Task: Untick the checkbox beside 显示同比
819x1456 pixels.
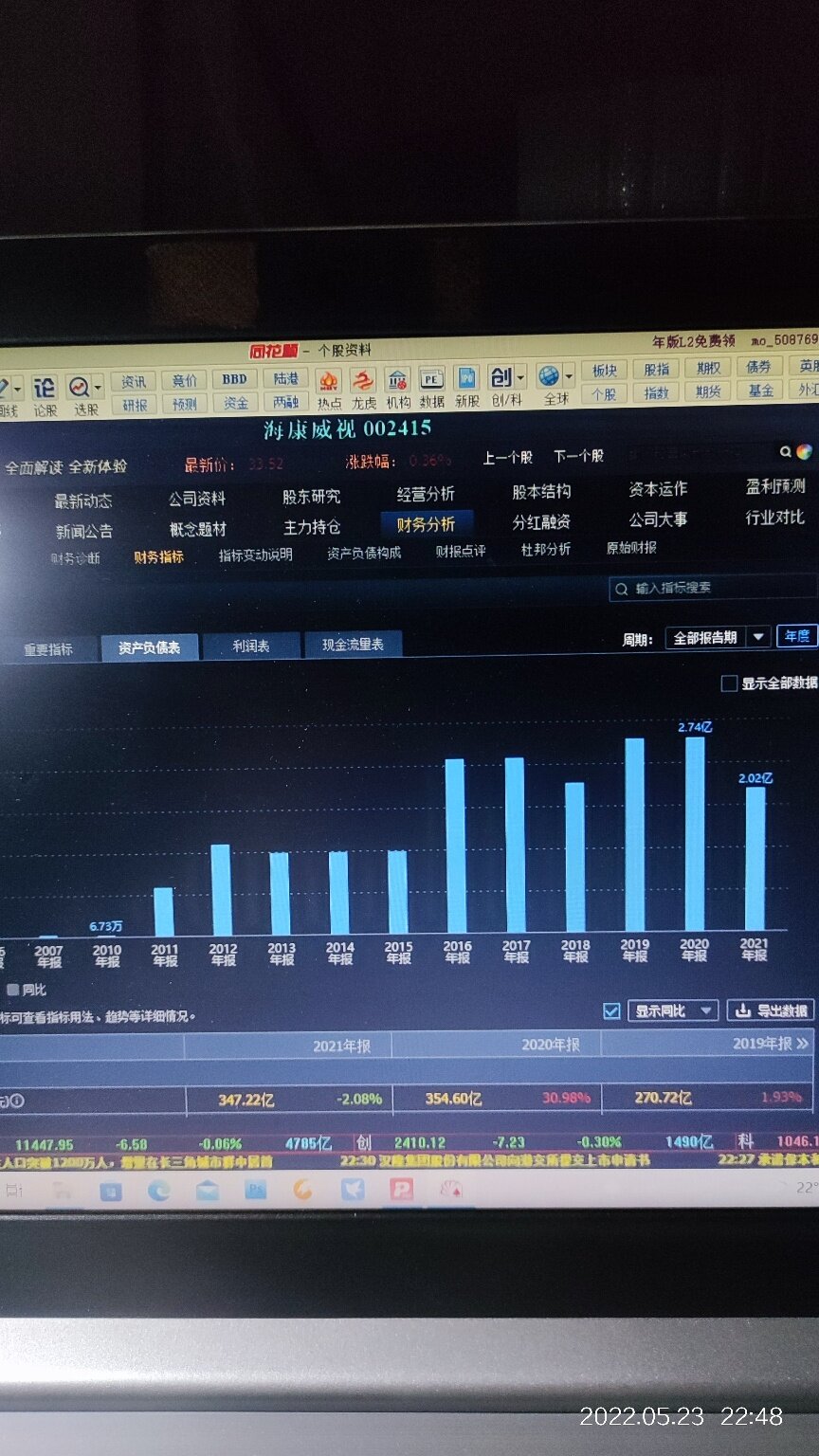Action: click(611, 1011)
